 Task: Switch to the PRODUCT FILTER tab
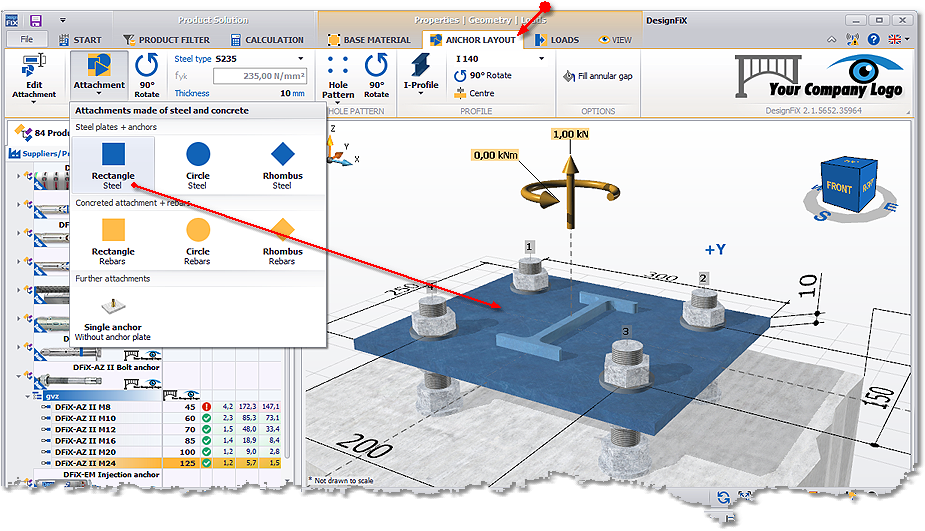point(166,40)
